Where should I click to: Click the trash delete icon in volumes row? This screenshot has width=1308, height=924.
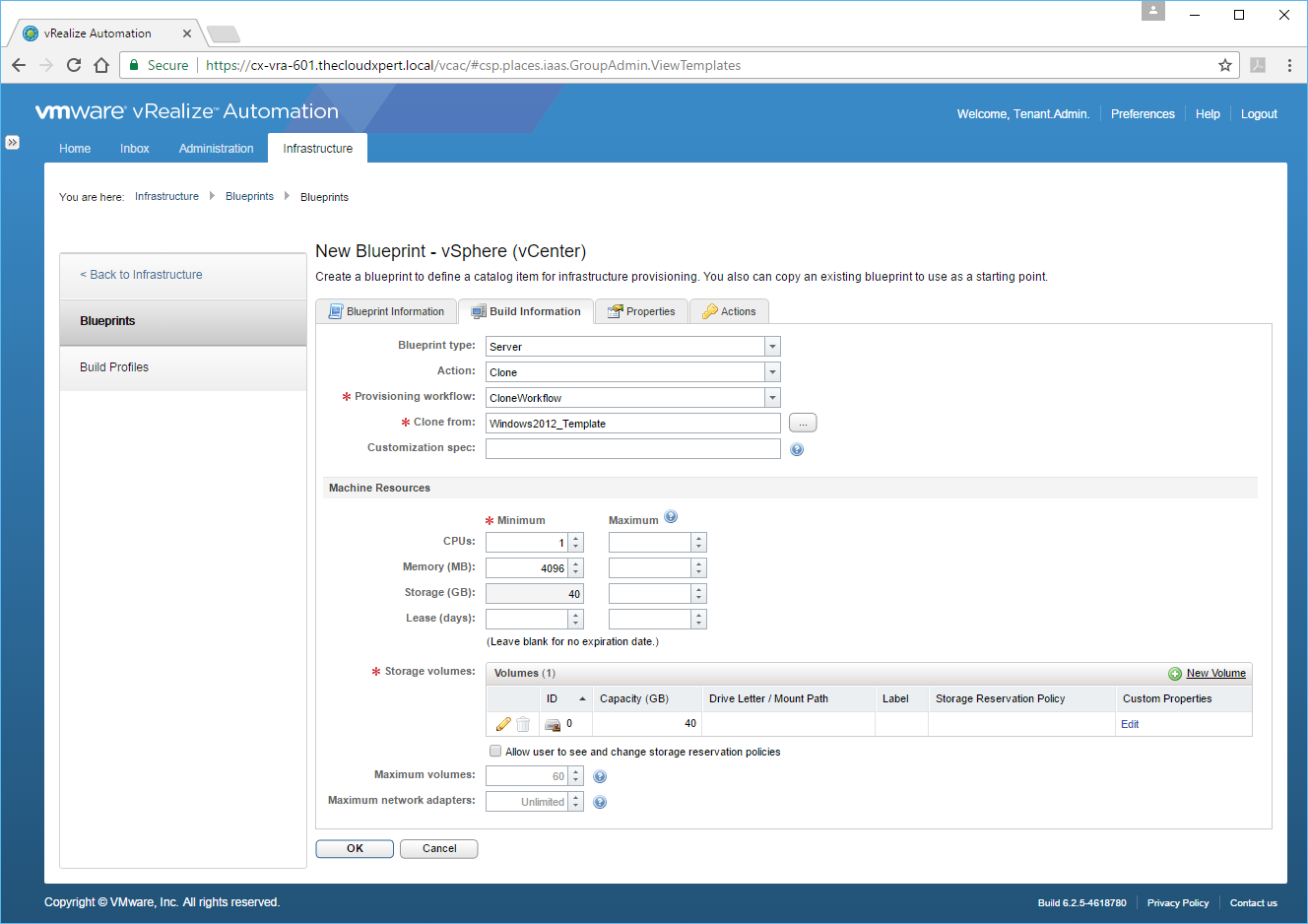point(523,724)
